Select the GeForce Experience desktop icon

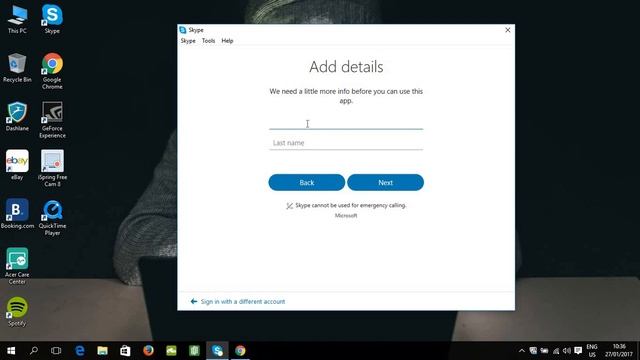pyautogui.click(x=52, y=120)
